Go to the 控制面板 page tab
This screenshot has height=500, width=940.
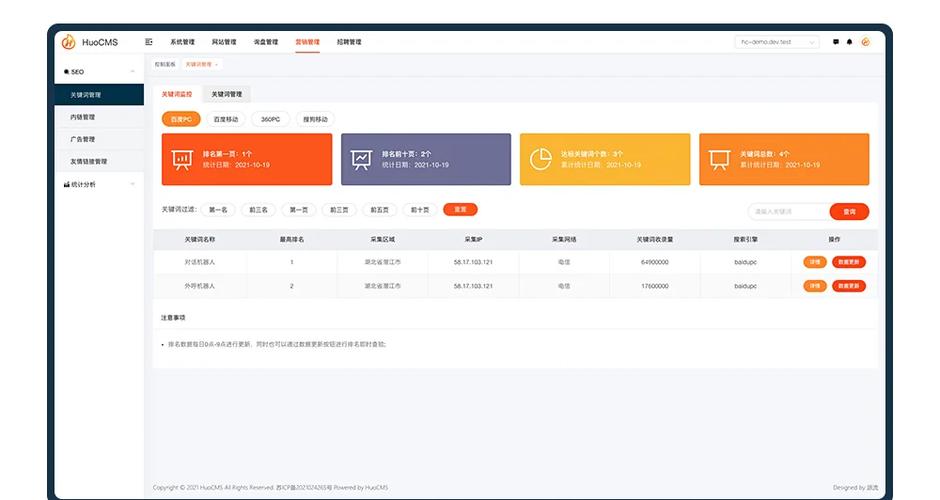point(165,64)
